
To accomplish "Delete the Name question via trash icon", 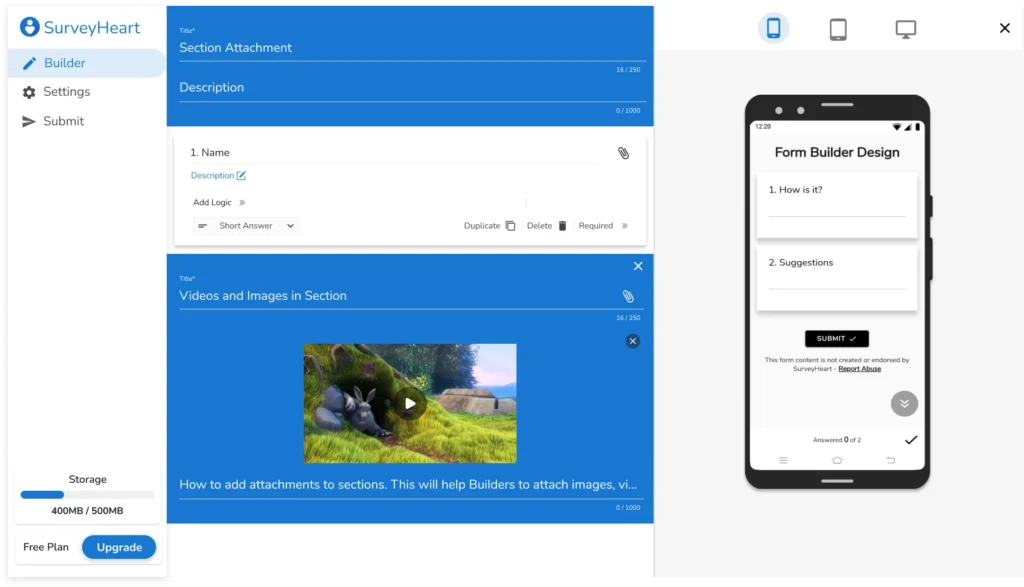I will pyautogui.click(x=562, y=226).
